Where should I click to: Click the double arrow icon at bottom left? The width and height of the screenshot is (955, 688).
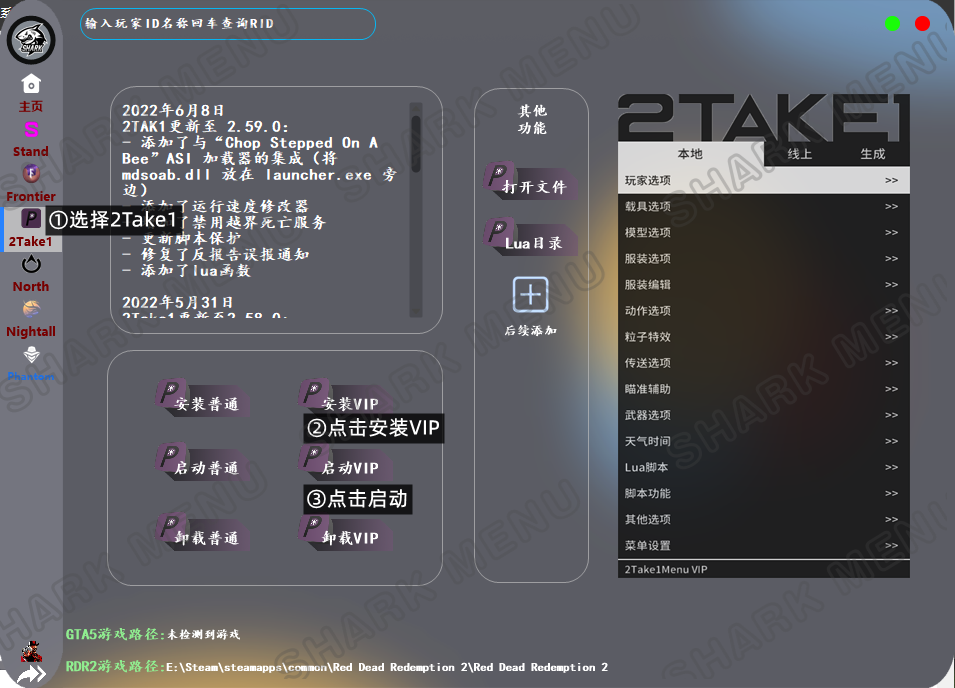click(31, 675)
